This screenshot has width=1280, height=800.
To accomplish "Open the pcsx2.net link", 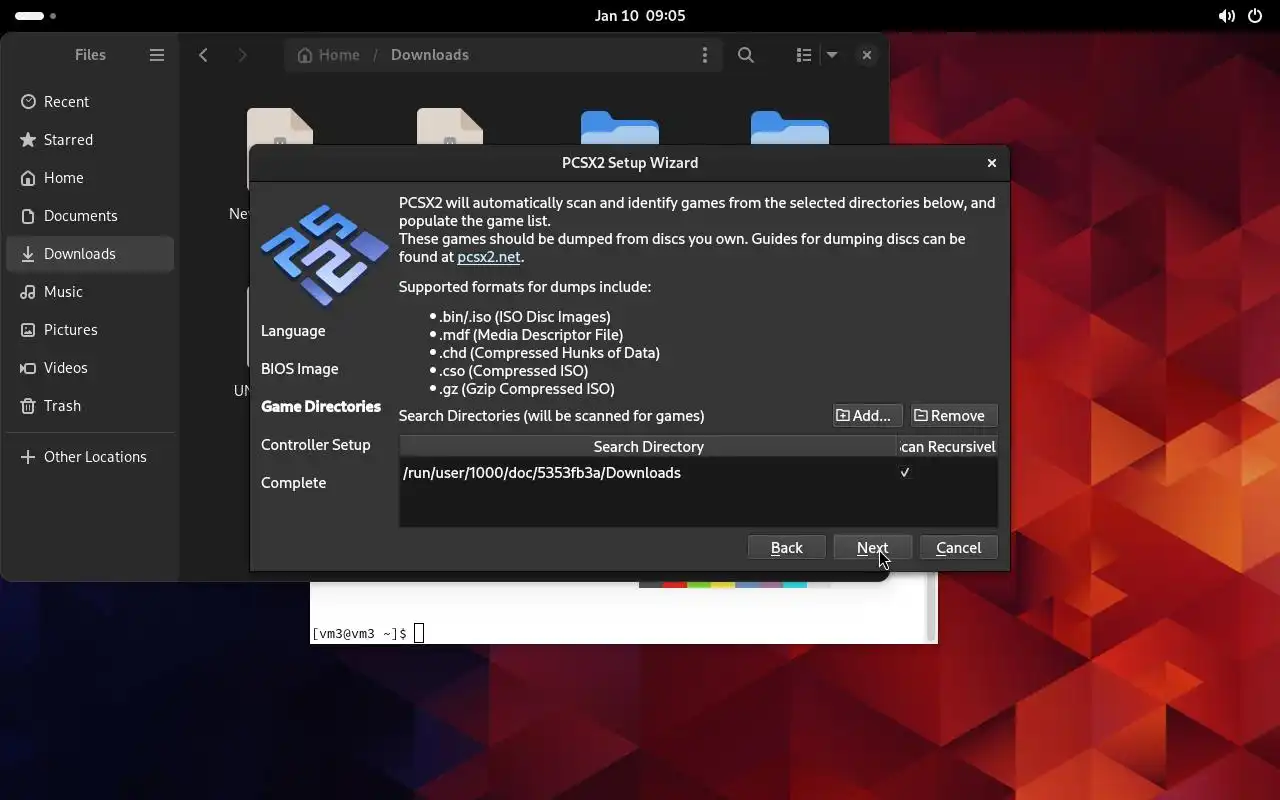I will [489, 257].
